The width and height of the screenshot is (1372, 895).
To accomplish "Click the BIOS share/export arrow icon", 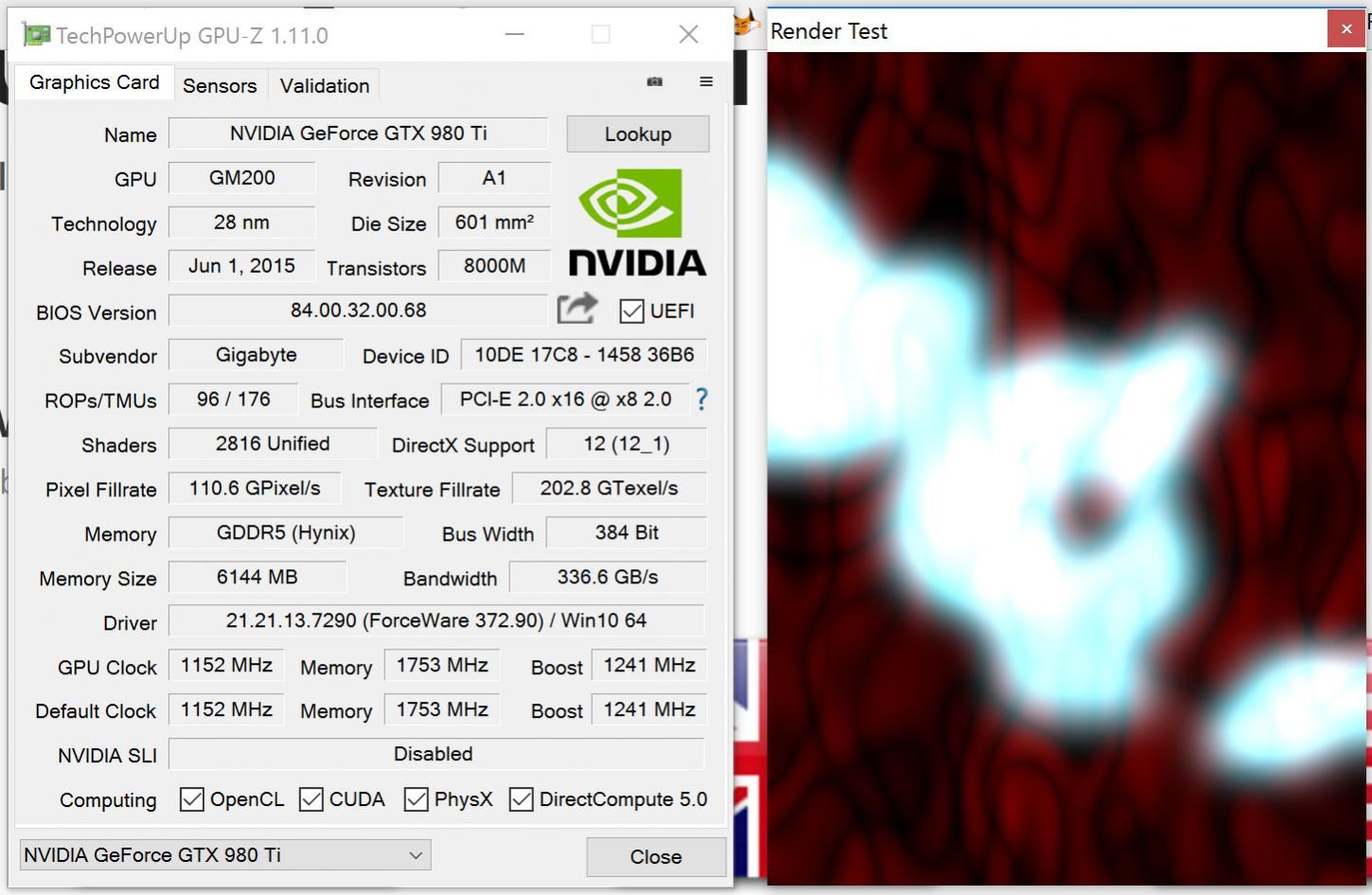I will [578, 309].
